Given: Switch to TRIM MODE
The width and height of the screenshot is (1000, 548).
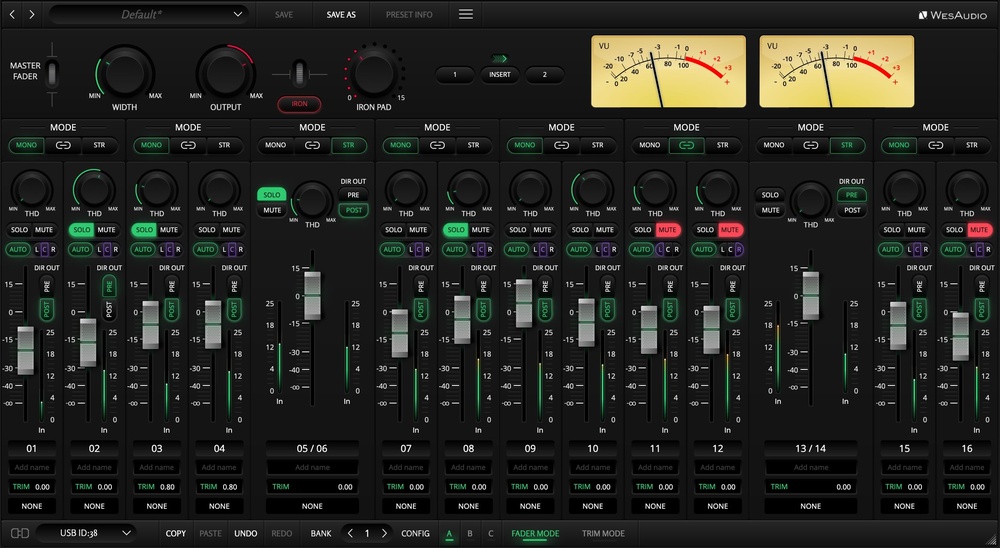Looking at the screenshot, I should 603,534.
